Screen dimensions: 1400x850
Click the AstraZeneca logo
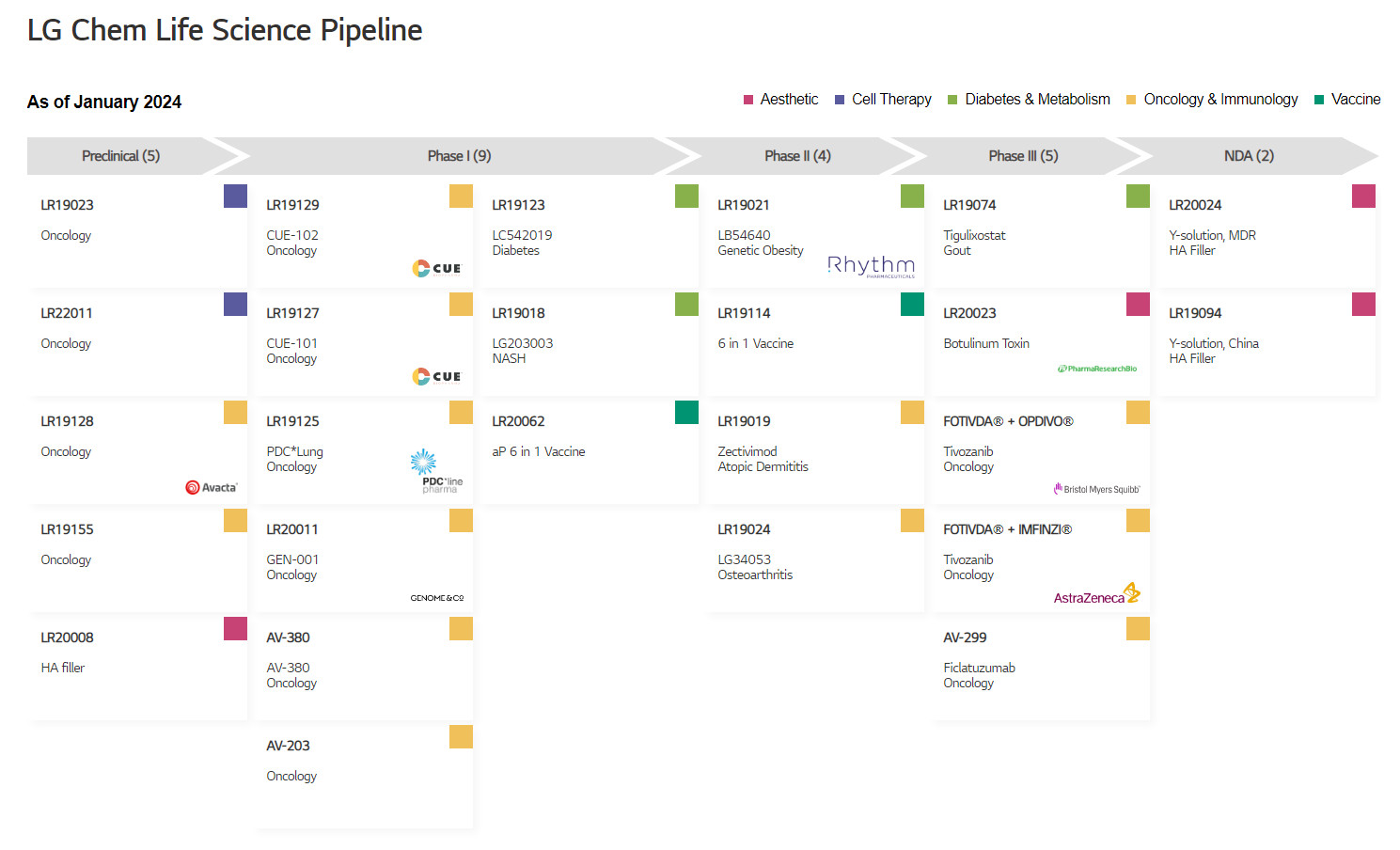[x=1096, y=595]
